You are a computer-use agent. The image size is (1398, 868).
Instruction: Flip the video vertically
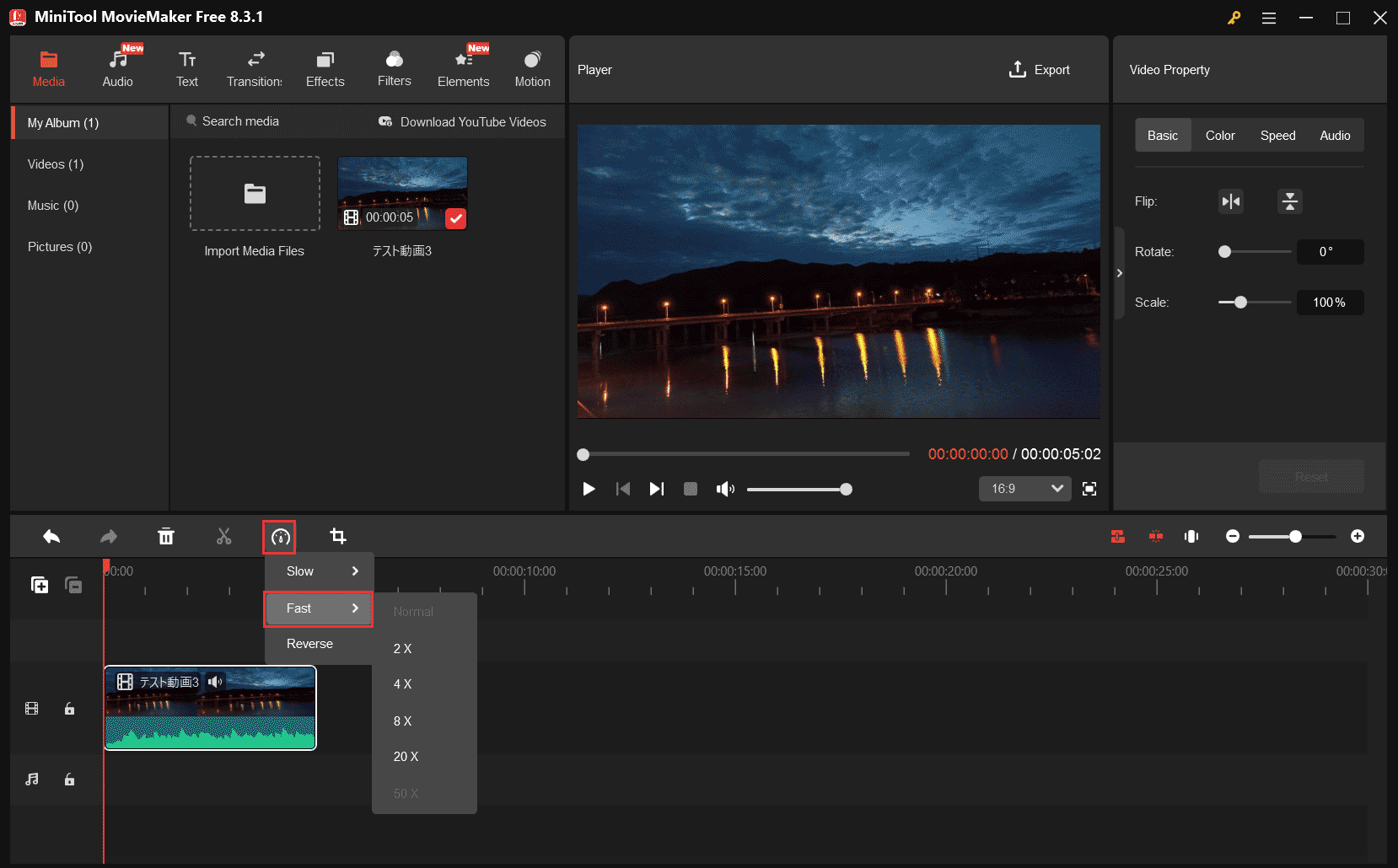[1289, 201]
